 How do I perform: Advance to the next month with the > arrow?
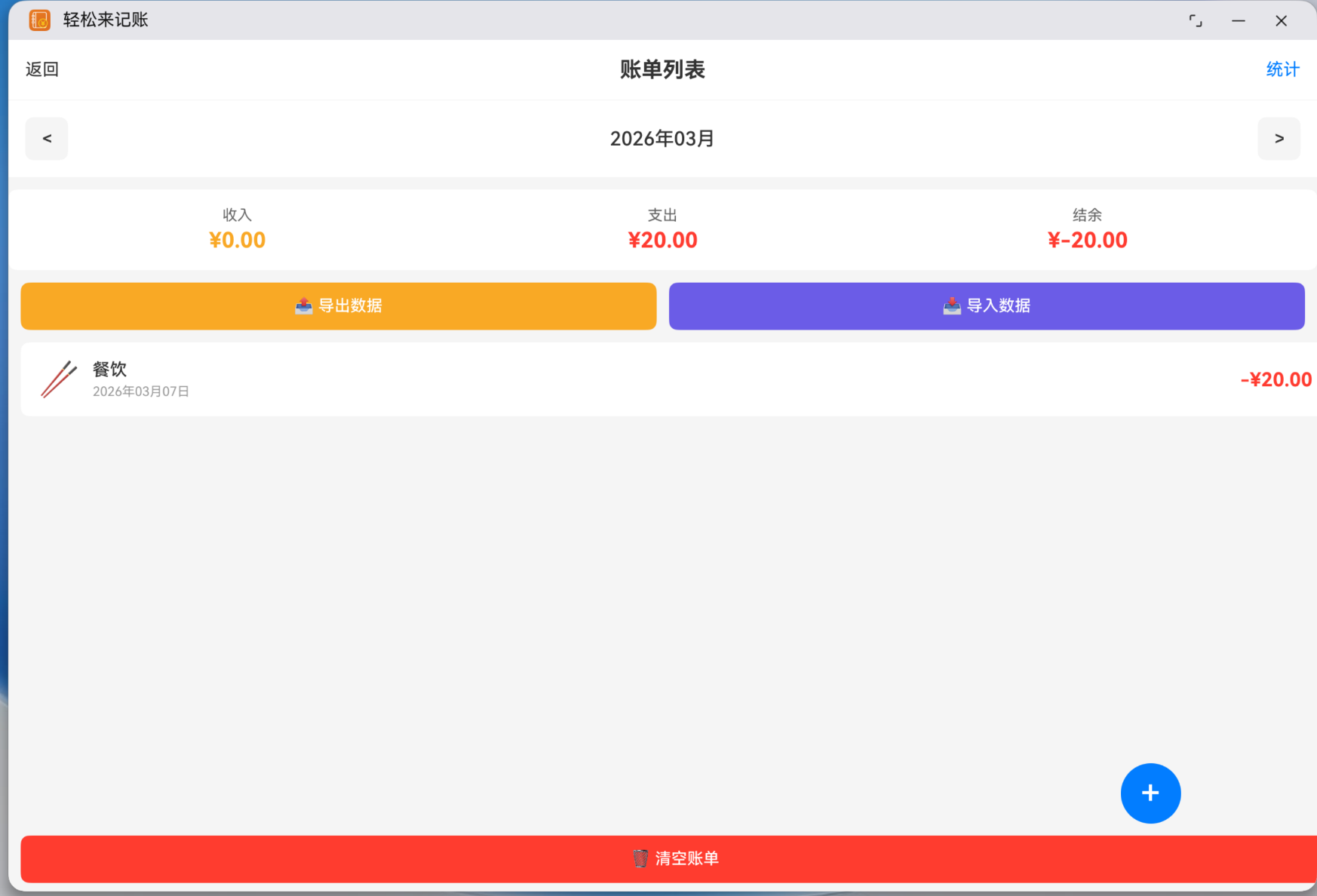tap(1279, 139)
